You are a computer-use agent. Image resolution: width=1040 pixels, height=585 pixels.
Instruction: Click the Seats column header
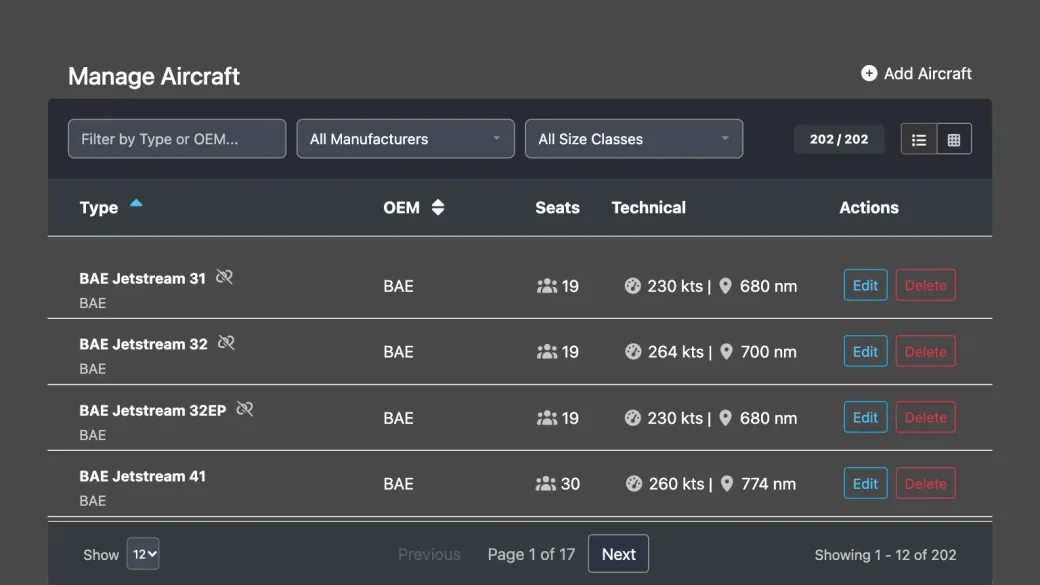pyautogui.click(x=557, y=208)
